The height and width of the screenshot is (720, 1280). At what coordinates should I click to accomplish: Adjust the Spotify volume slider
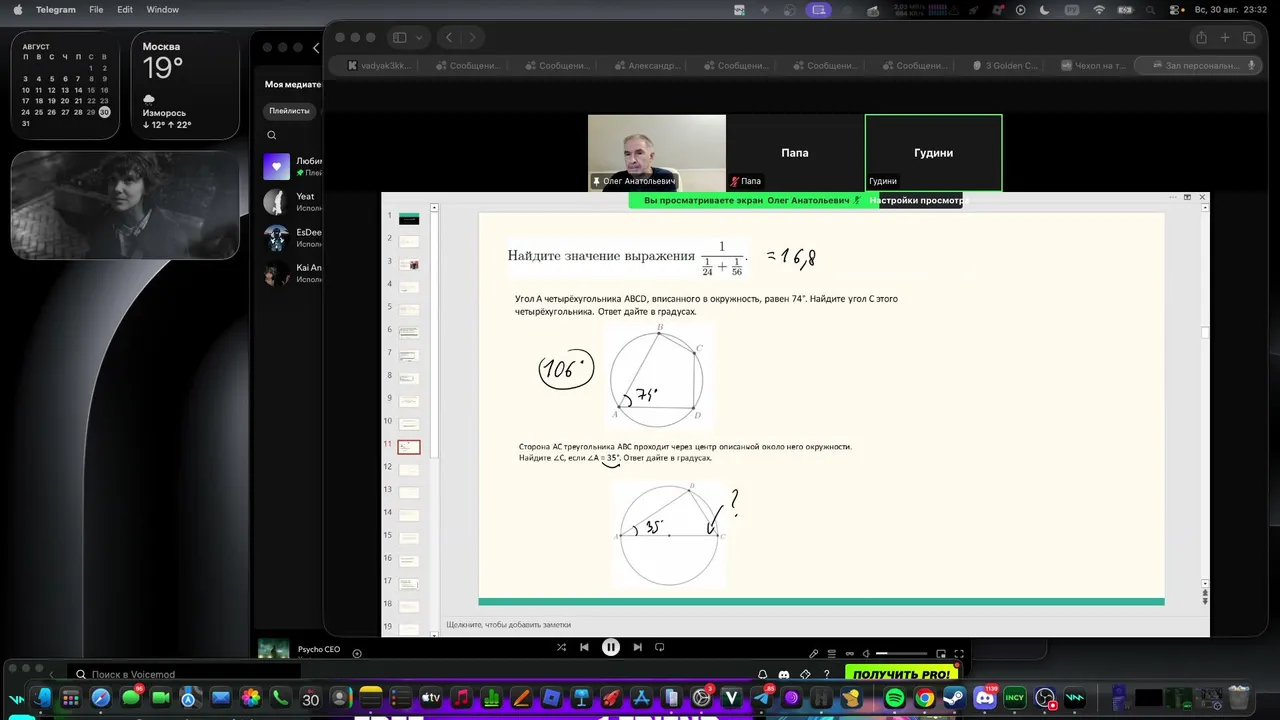(x=903, y=654)
